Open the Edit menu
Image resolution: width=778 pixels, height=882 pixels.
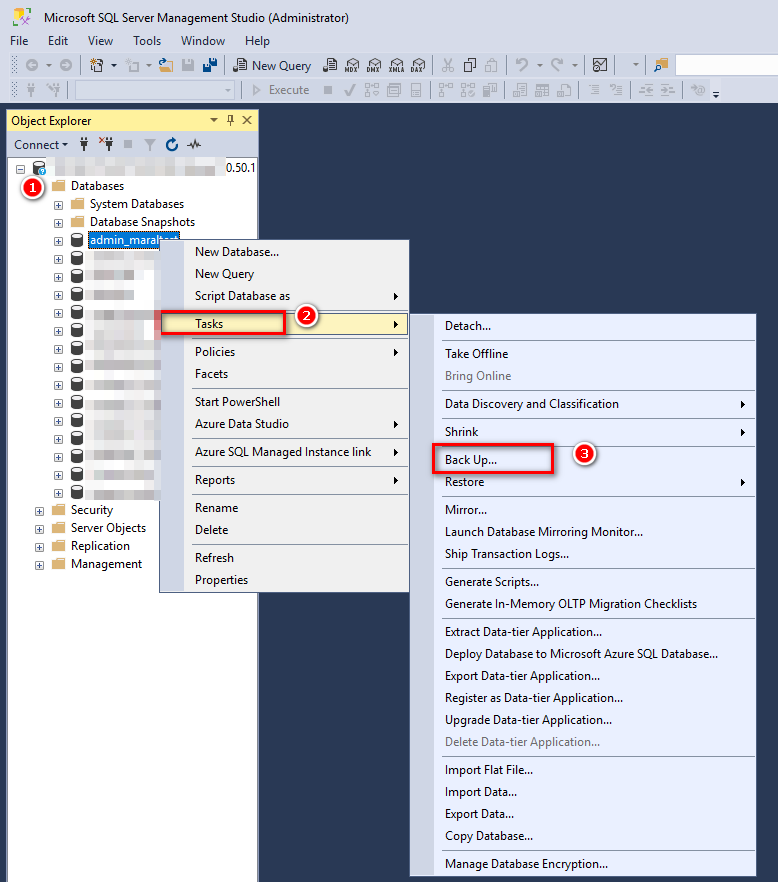[58, 41]
